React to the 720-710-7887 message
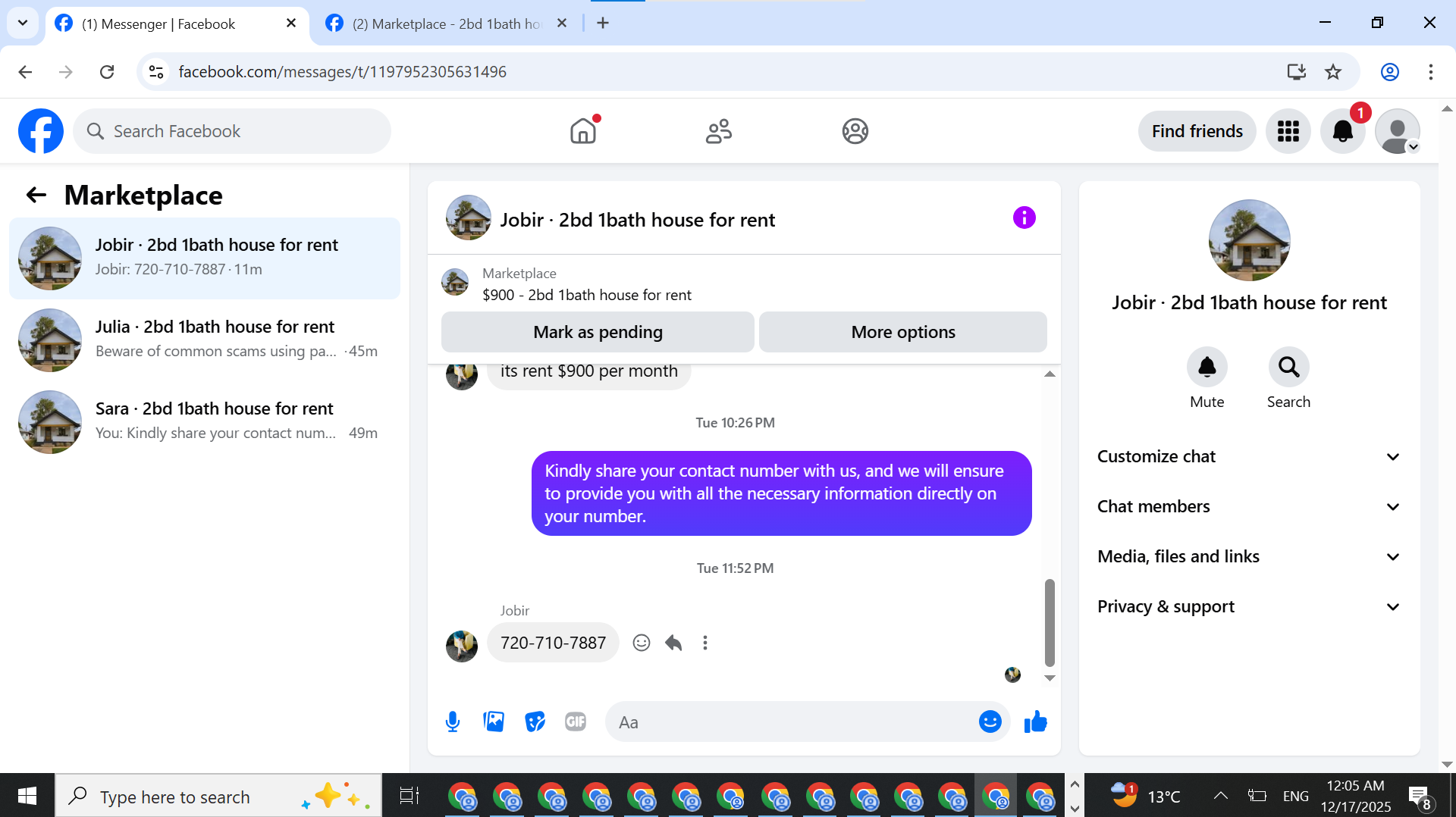1456x817 pixels. coord(642,643)
